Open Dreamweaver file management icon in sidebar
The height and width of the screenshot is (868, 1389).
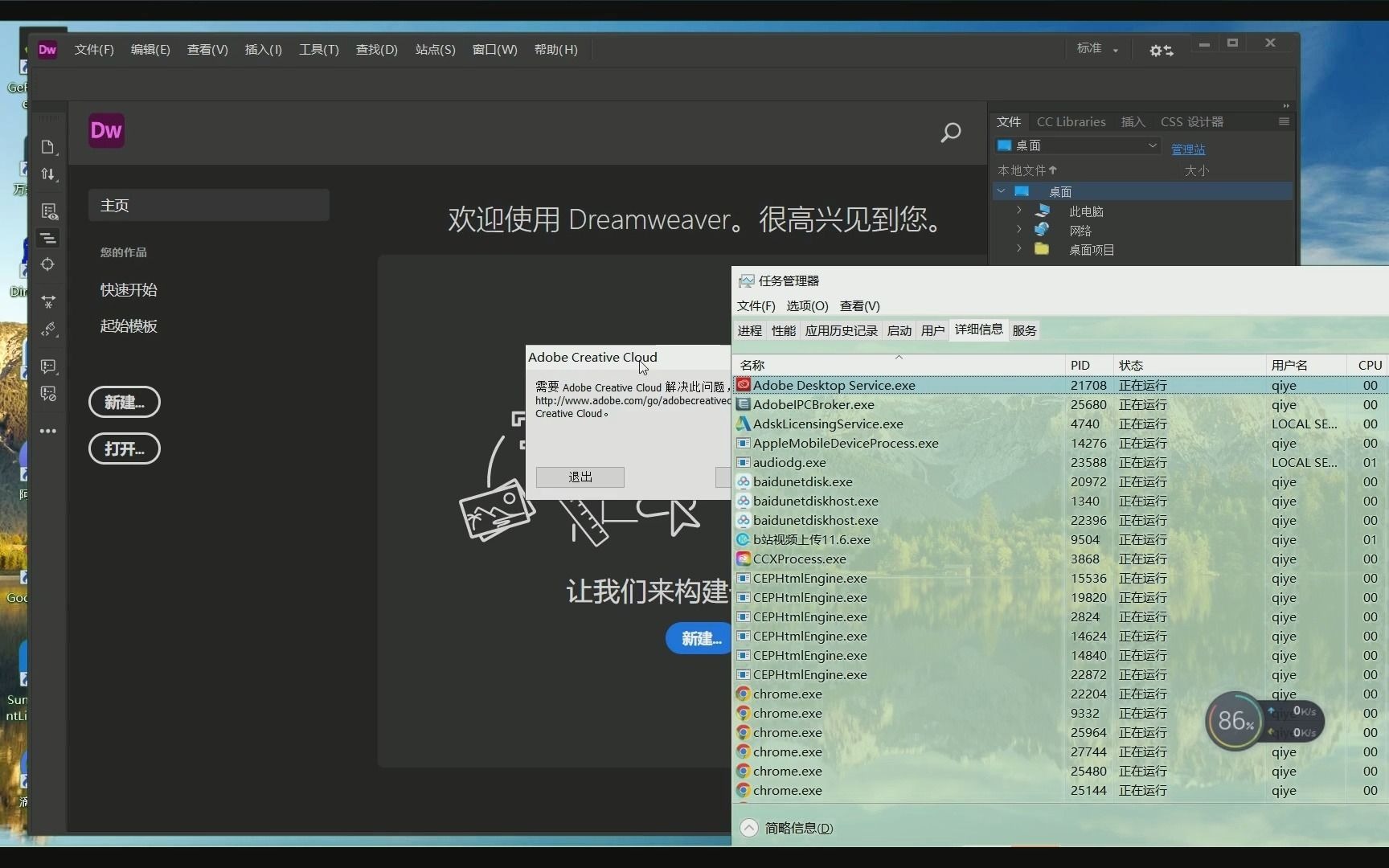48,147
